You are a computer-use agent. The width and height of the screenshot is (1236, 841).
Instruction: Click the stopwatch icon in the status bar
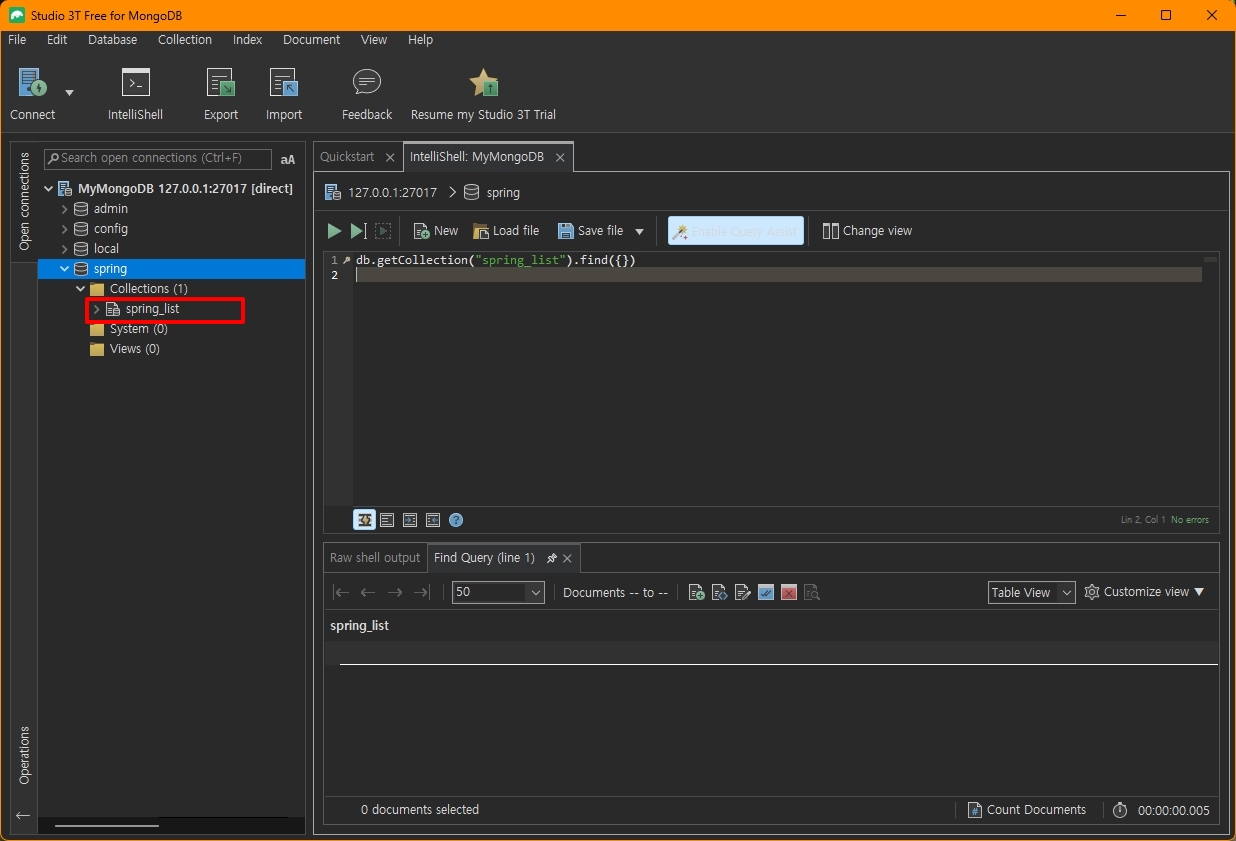(x=1120, y=810)
